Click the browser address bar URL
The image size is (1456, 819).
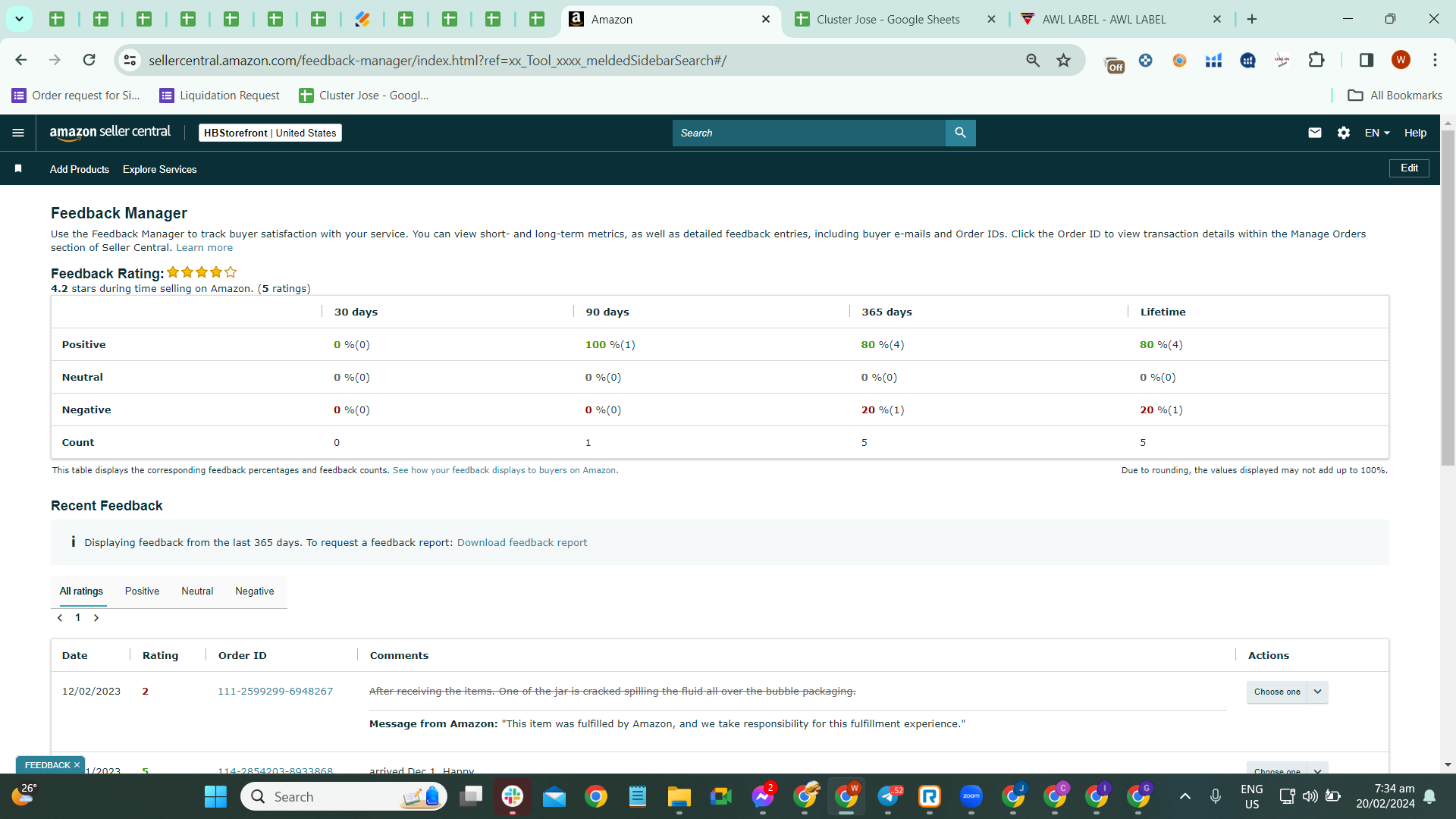pos(438,60)
